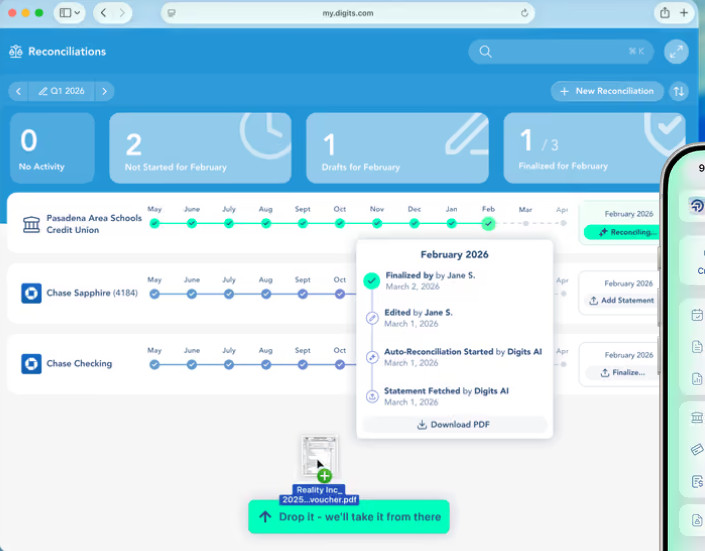This screenshot has width=705, height=551.
Task: Reload the page with the refresh icon
Action: pos(524,13)
